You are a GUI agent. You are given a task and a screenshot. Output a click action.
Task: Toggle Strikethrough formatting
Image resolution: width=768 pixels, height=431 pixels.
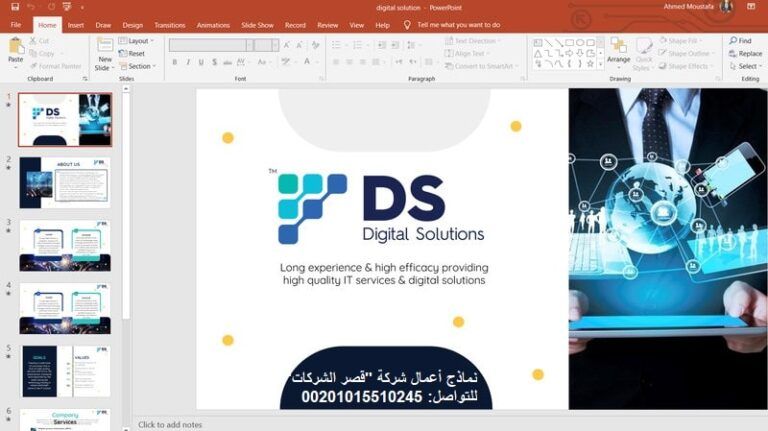point(227,62)
